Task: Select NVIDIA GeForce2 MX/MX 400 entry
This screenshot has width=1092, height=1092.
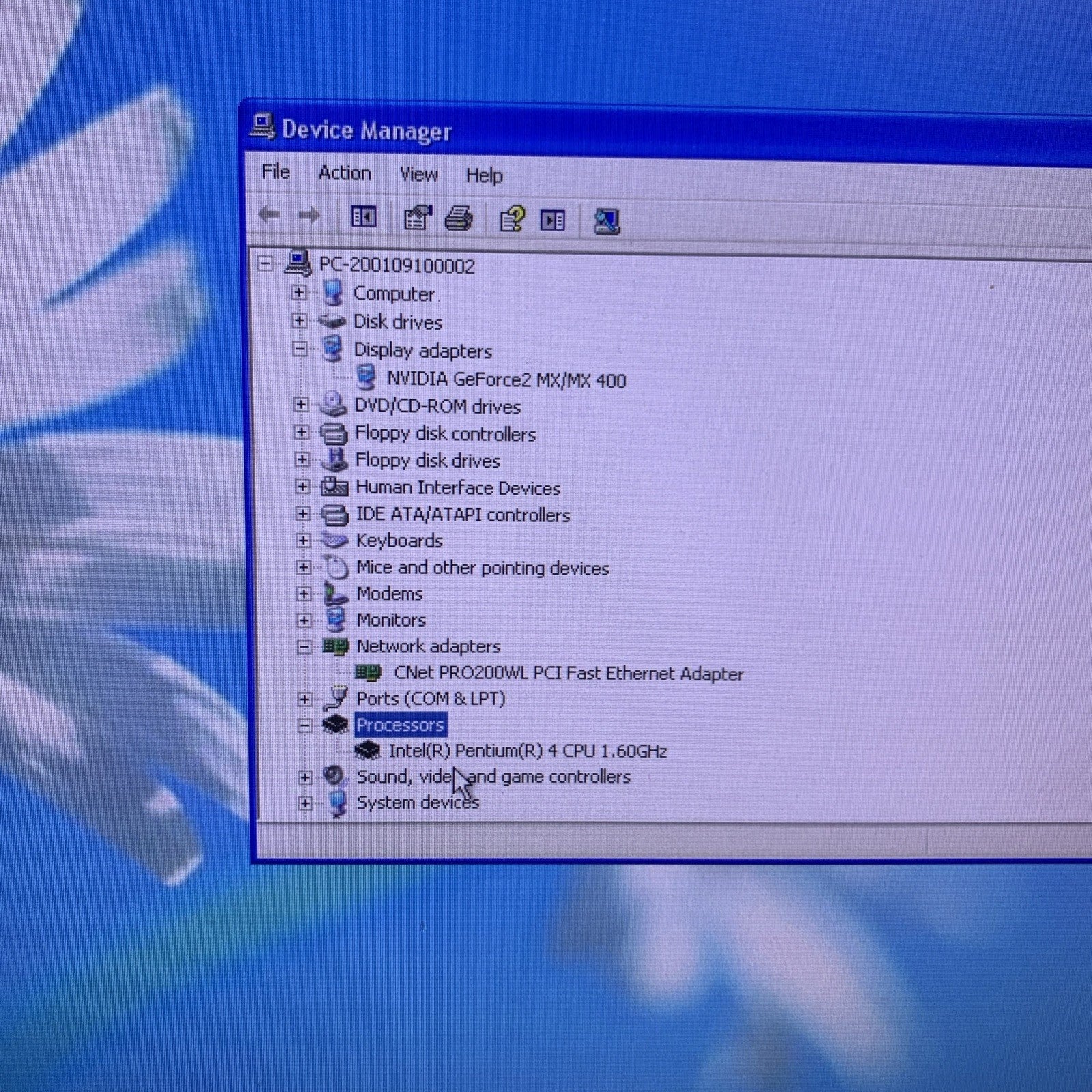Action: (506, 379)
